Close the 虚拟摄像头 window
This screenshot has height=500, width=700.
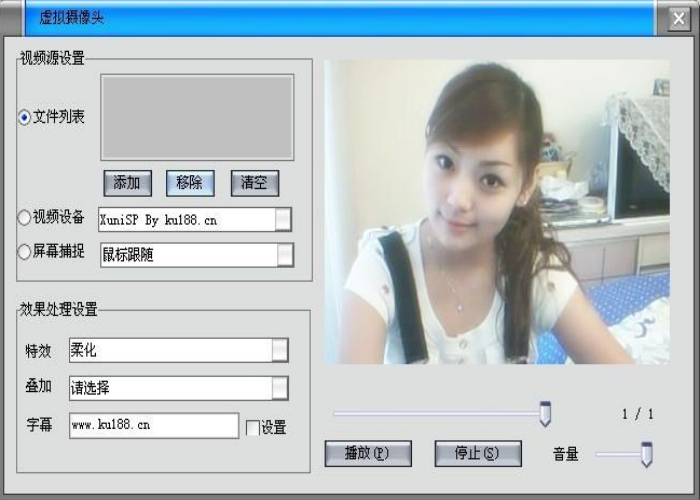click(679, 19)
